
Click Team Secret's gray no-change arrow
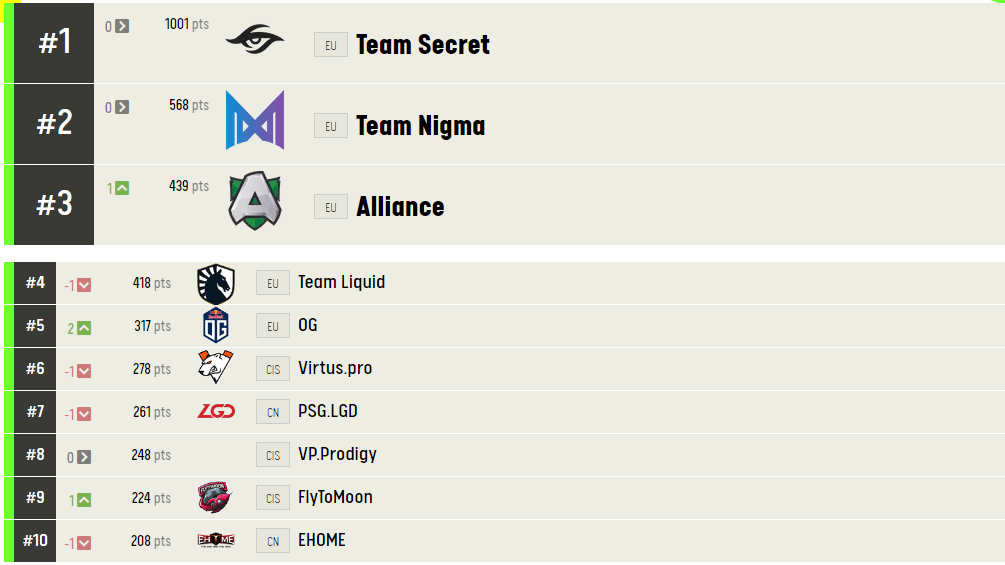tap(122, 26)
